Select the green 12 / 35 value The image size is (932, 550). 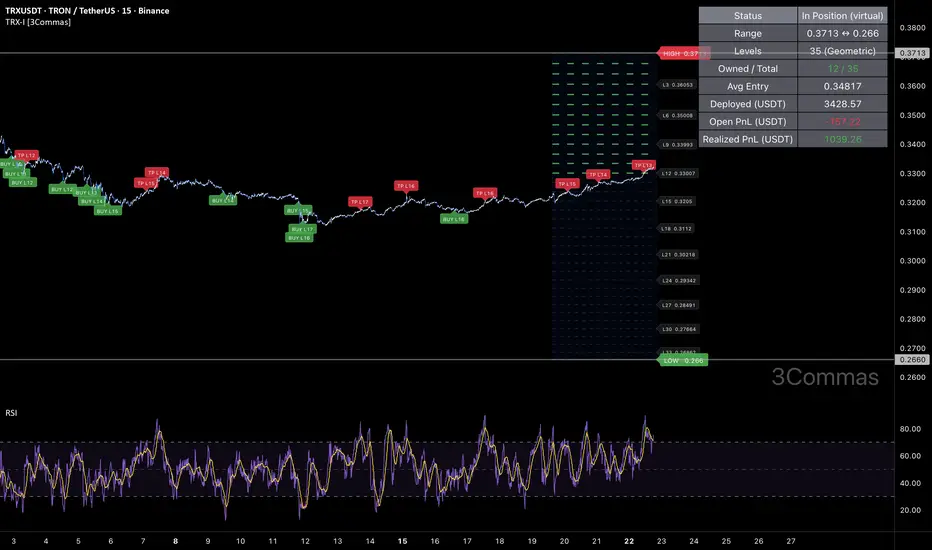(842, 68)
